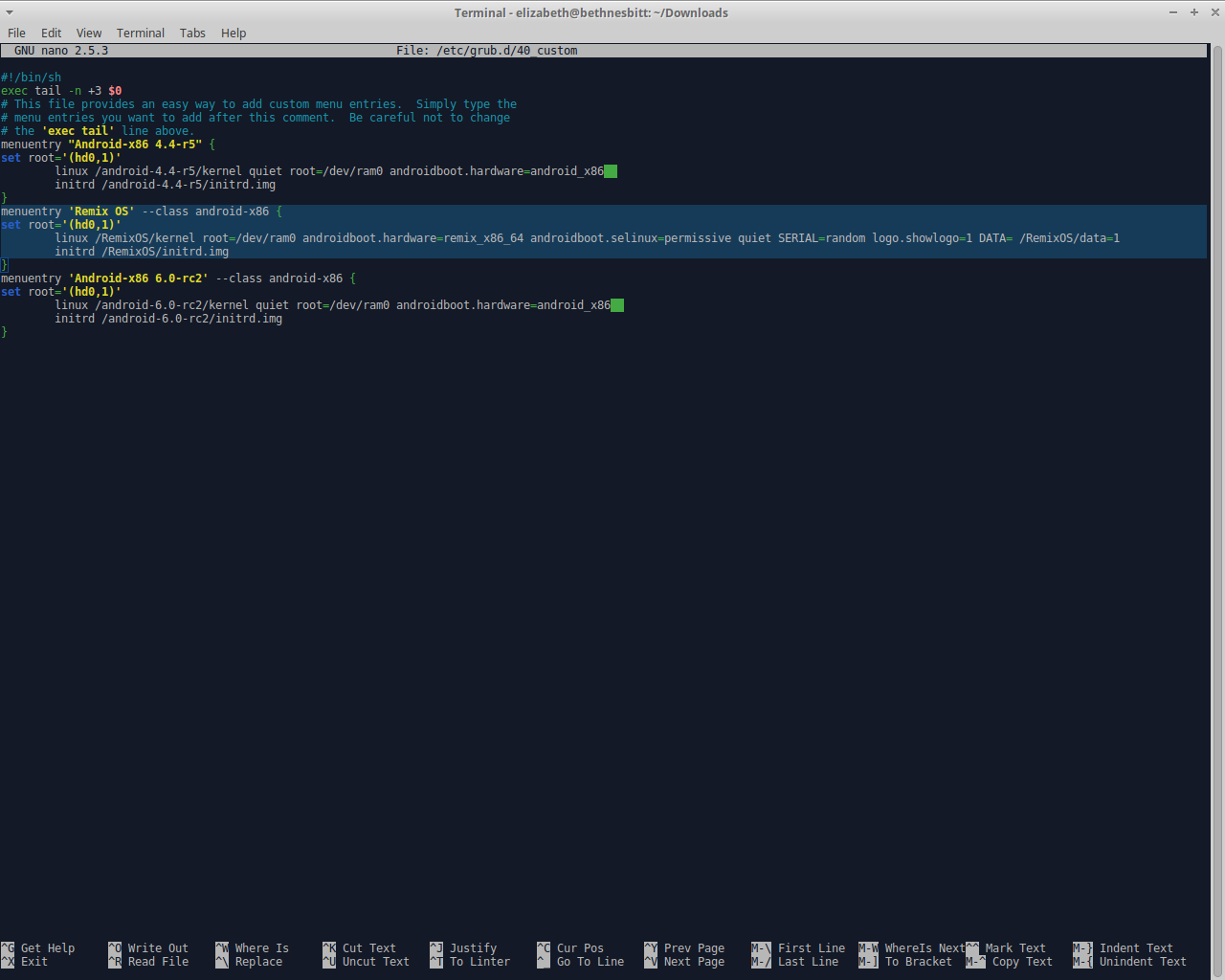1225x980 pixels.
Task: Minimize the Terminal window
Action: (x=1173, y=12)
